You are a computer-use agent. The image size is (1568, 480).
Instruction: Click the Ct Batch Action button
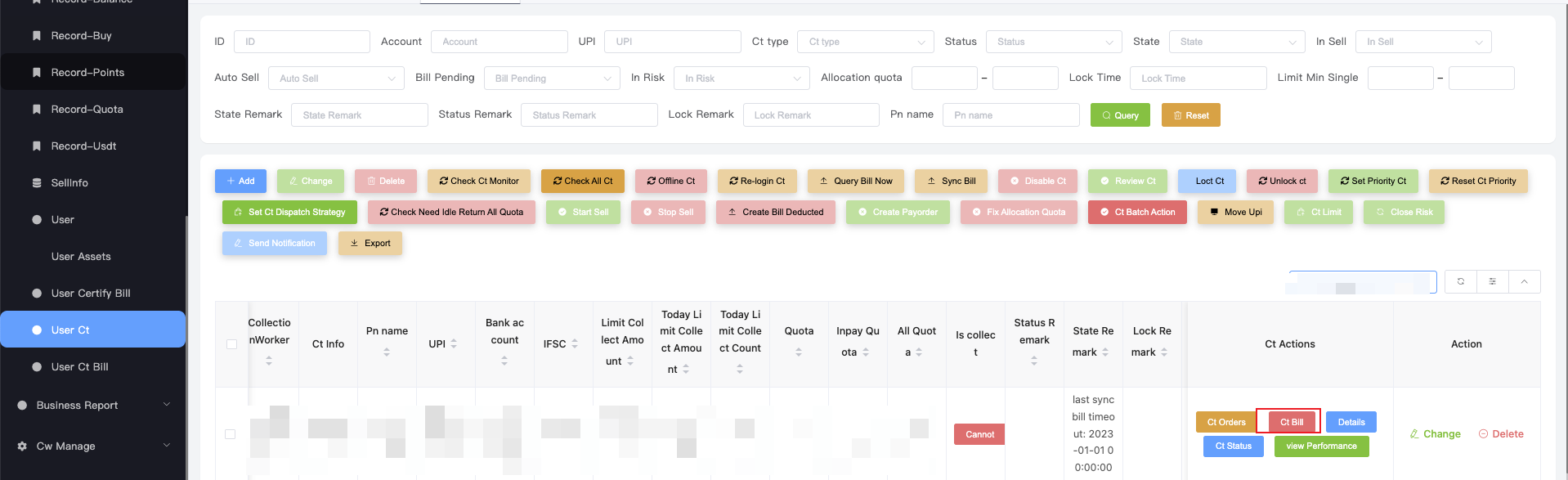pyautogui.click(x=1137, y=212)
